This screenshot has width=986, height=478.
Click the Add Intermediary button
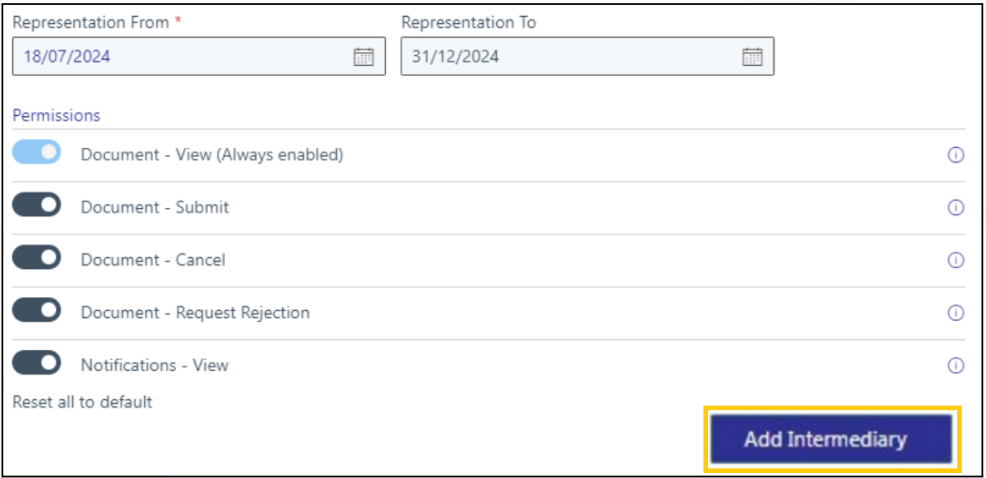coord(831,440)
